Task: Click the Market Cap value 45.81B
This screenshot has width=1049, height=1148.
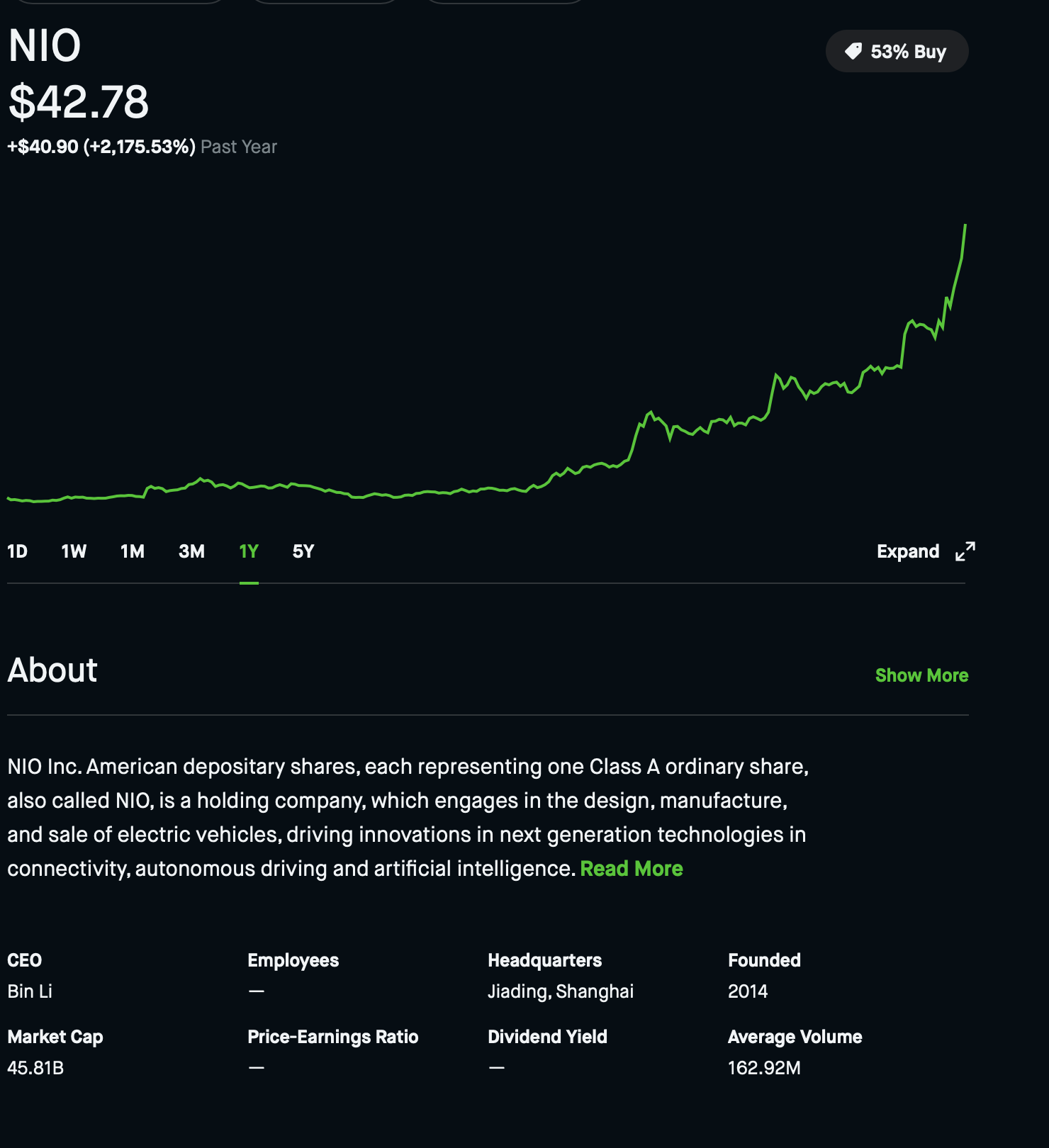Action: 35,1068
